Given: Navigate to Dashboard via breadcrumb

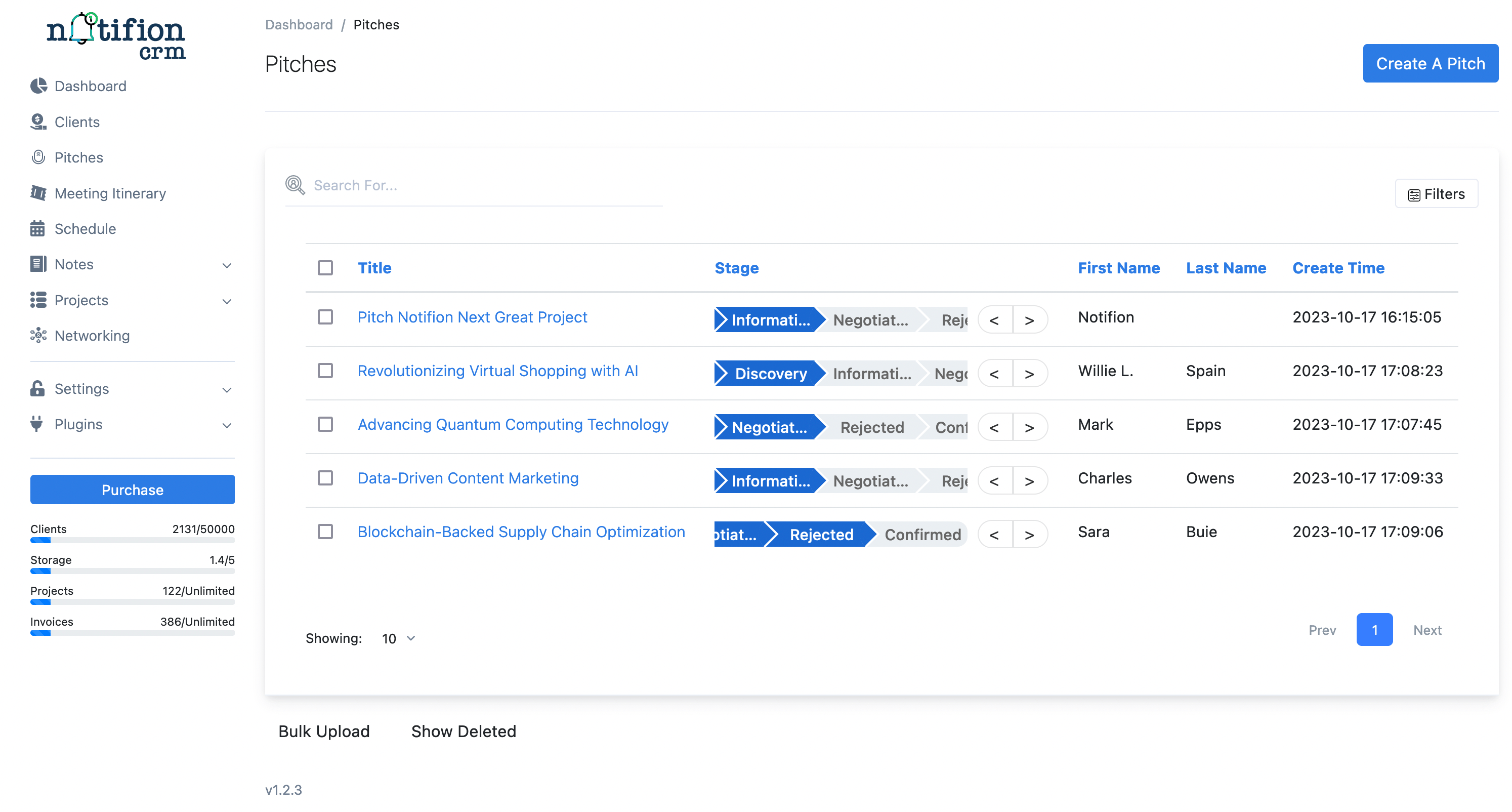Looking at the screenshot, I should [299, 24].
